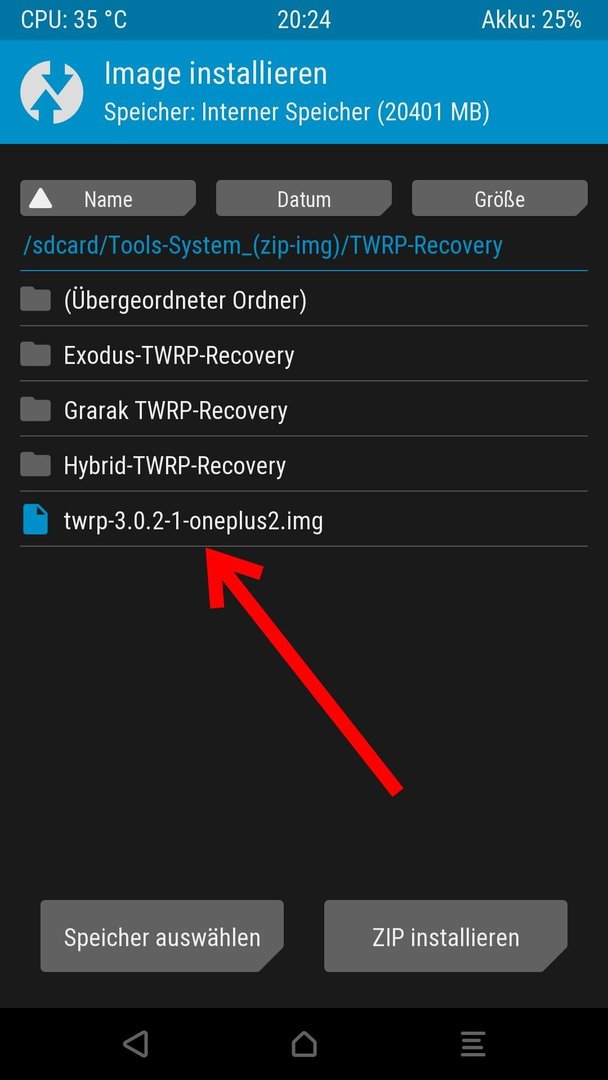The image size is (608, 1080).
Task: Click the parent folder icon (Übergeordneter Ordner)
Action: (35, 300)
